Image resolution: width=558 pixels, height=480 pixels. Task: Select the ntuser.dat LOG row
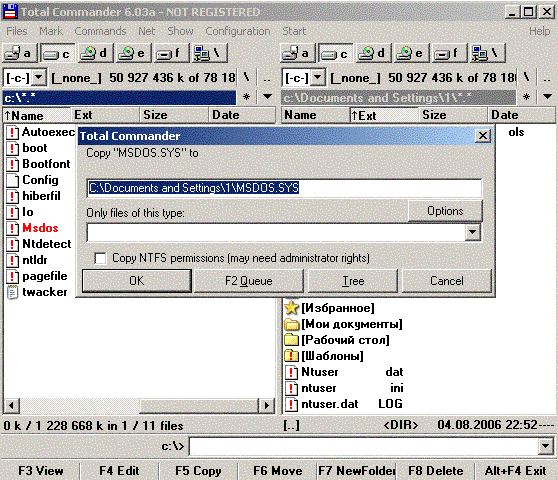pos(344,404)
